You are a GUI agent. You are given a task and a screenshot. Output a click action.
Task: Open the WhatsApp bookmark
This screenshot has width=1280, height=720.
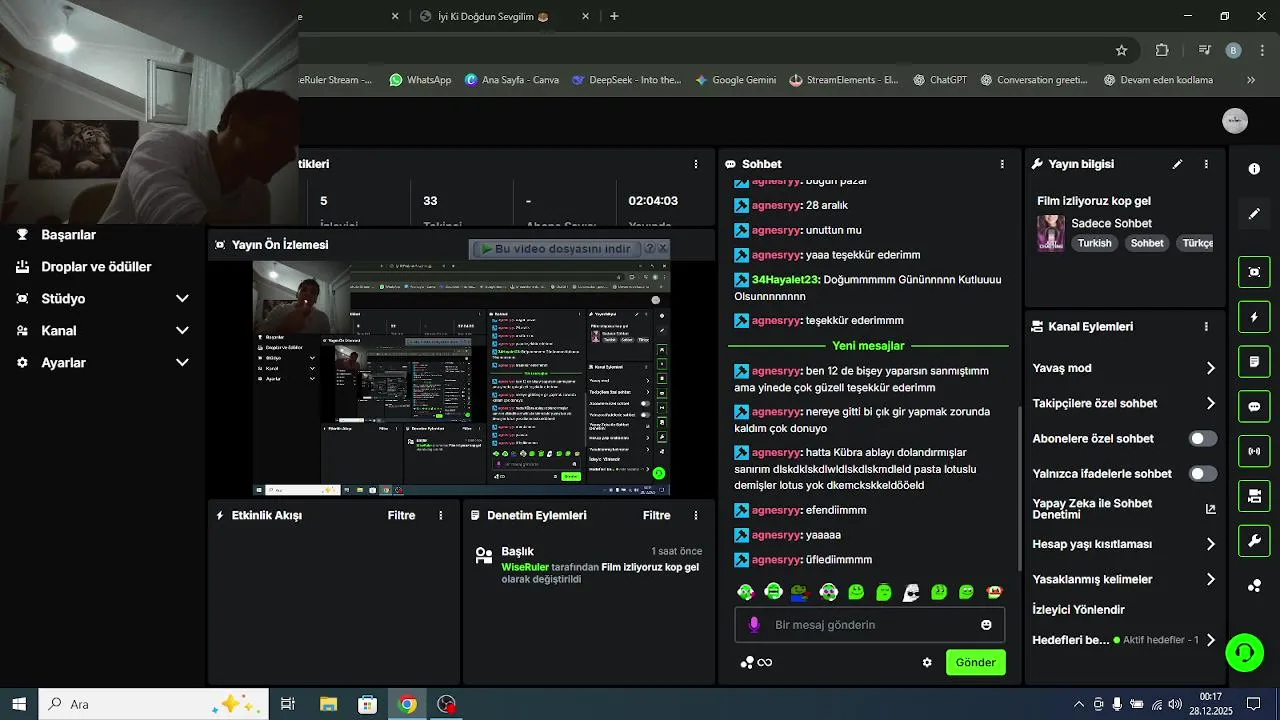pyautogui.click(x=420, y=80)
